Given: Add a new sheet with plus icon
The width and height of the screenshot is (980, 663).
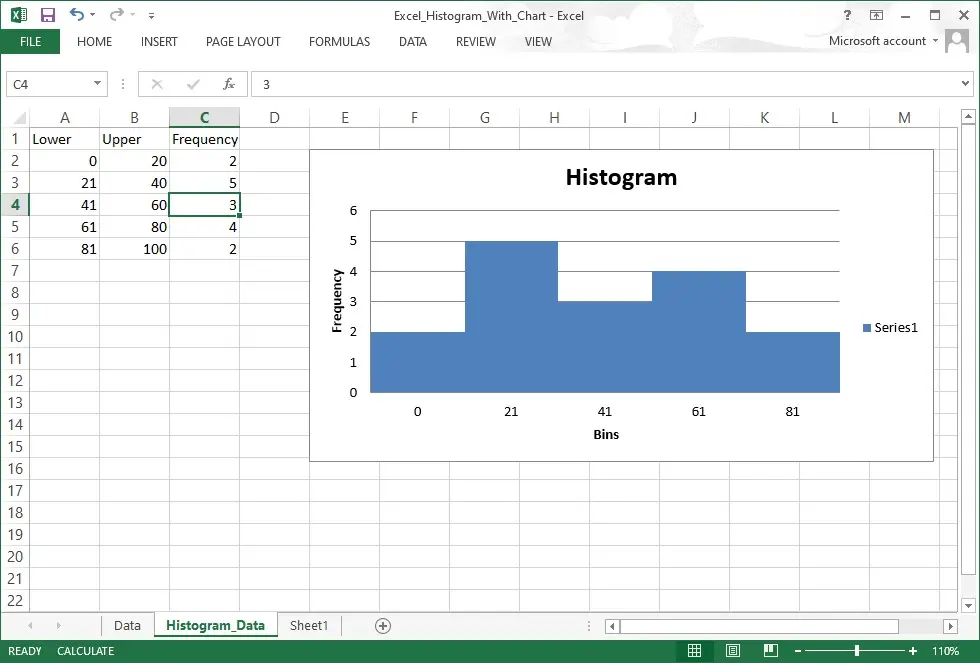Looking at the screenshot, I should point(382,626).
